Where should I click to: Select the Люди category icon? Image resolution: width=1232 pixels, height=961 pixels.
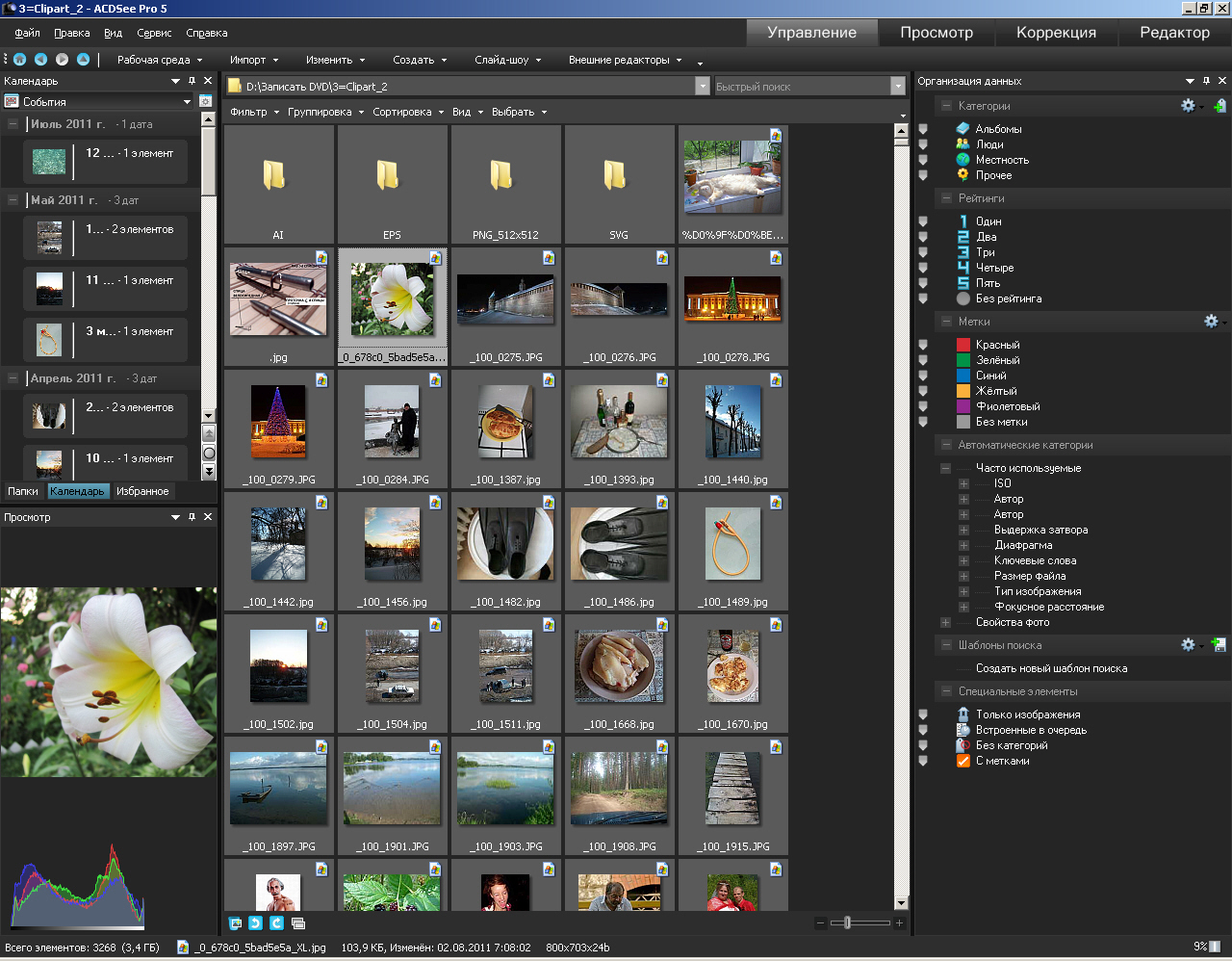point(962,144)
